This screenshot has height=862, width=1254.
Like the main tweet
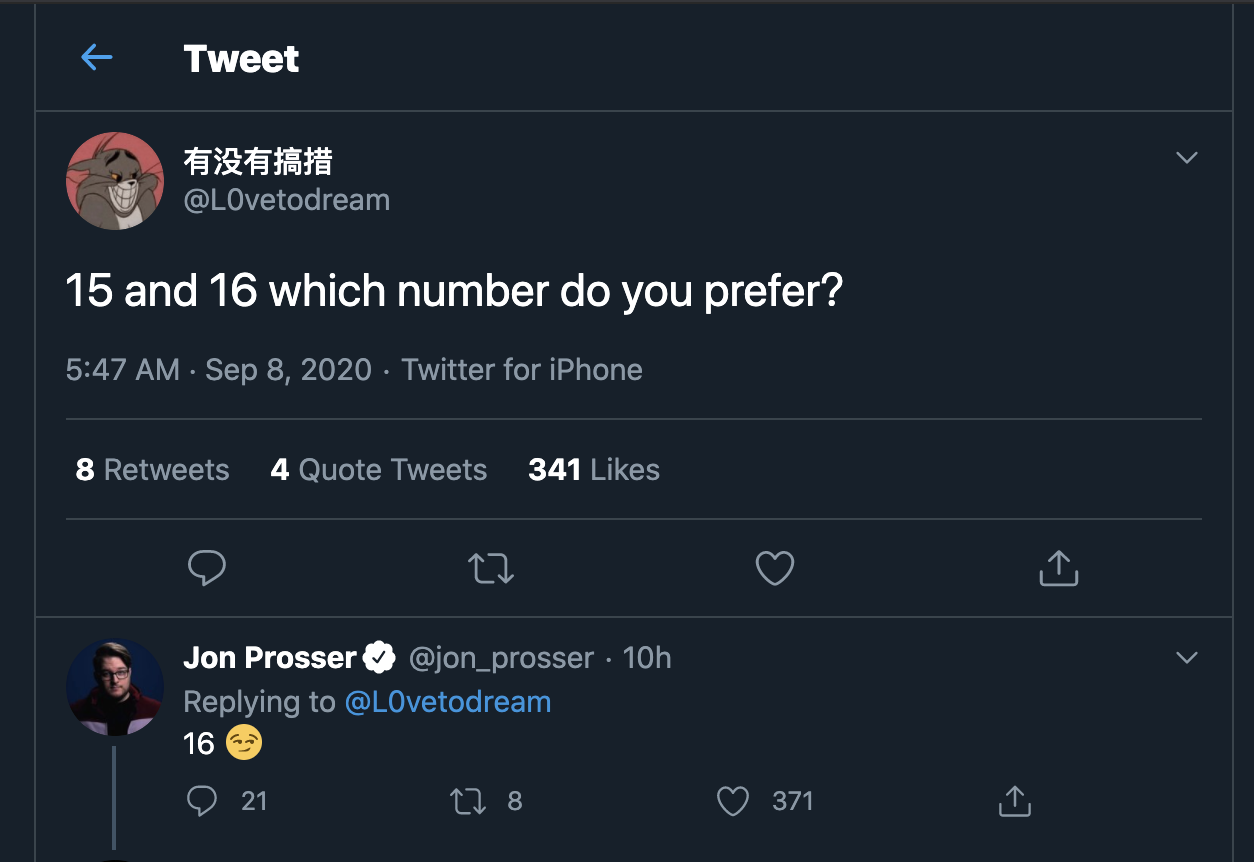tap(774, 568)
